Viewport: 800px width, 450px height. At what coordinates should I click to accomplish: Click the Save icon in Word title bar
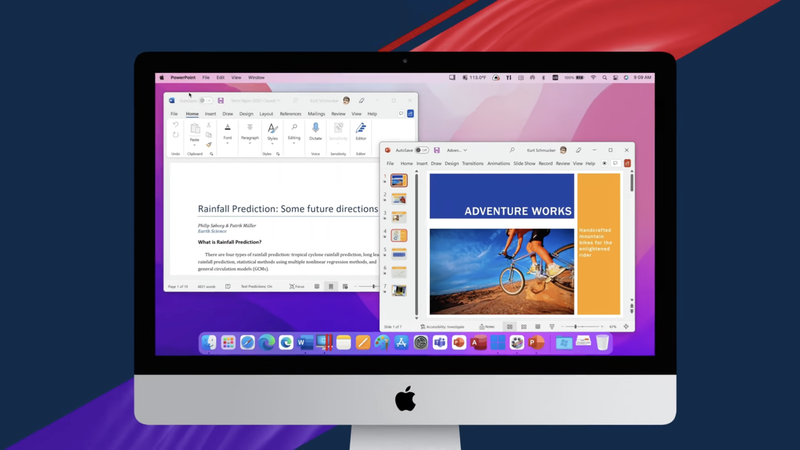(220, 101)
